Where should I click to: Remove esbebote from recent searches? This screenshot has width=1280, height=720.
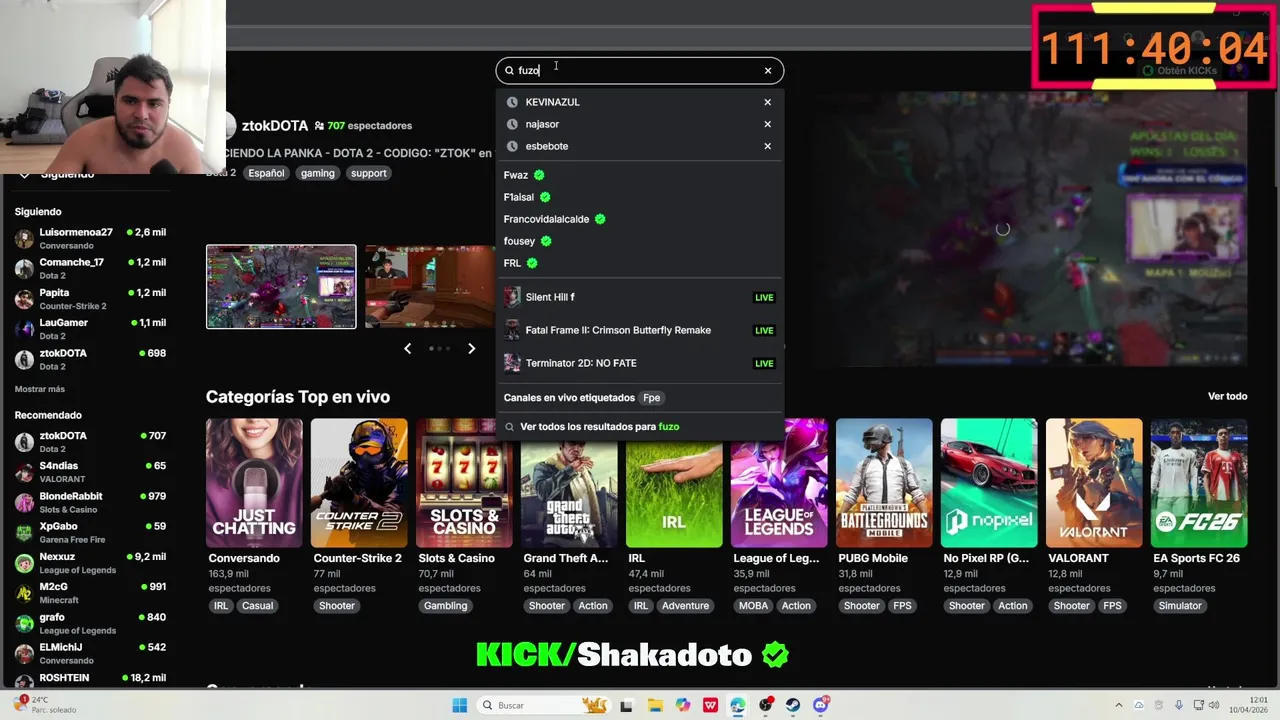[768, 146]
